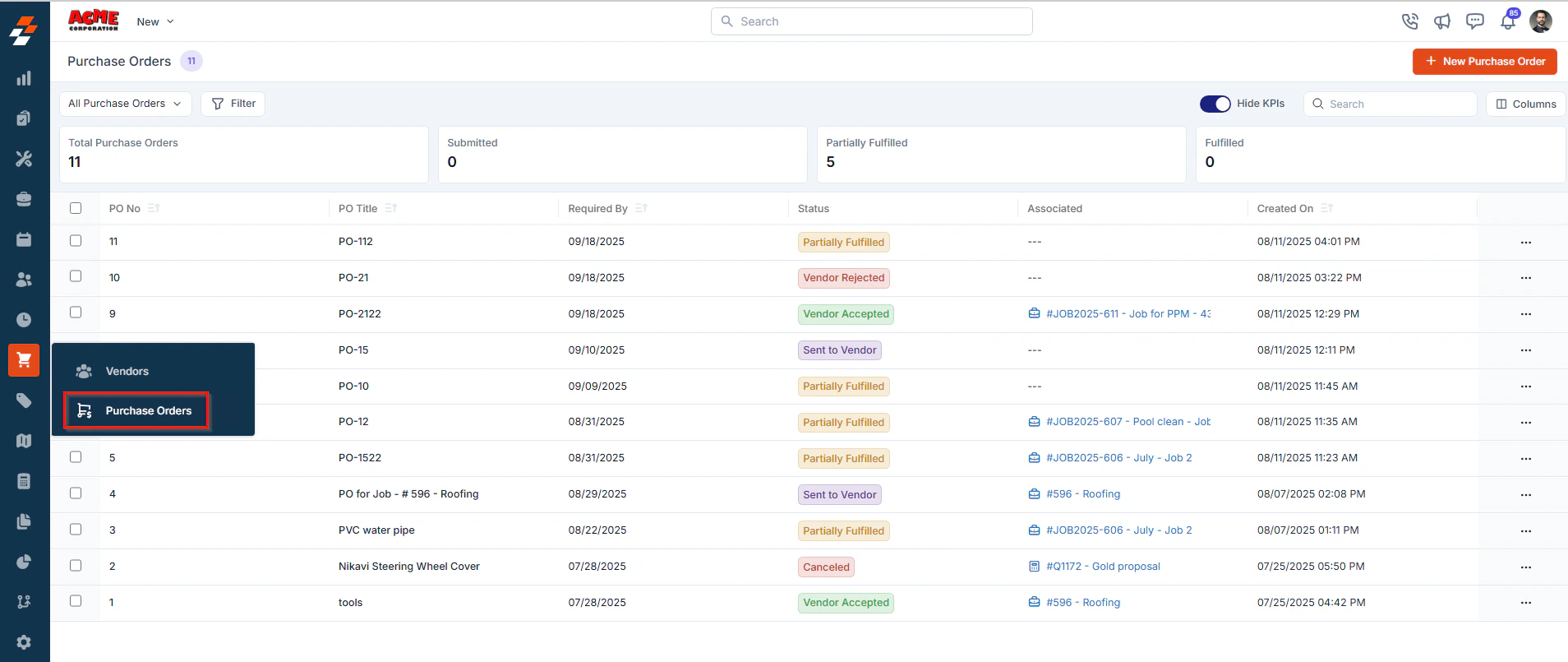Open the settings gear in sidebar
The width and height of the screenshot is (1568, 662).
(24, 642)
